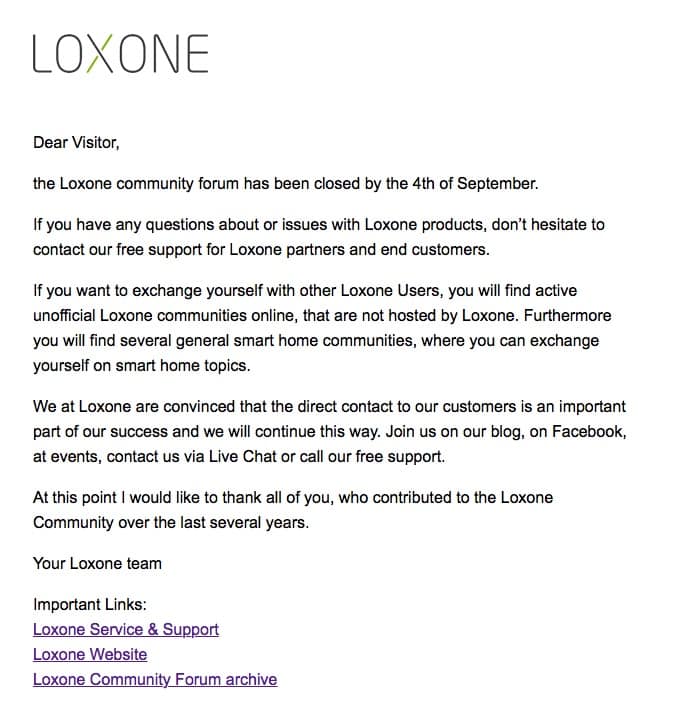Open the Loxone Service & Support link
Screen dimensions: 674x723
[126, 629]
